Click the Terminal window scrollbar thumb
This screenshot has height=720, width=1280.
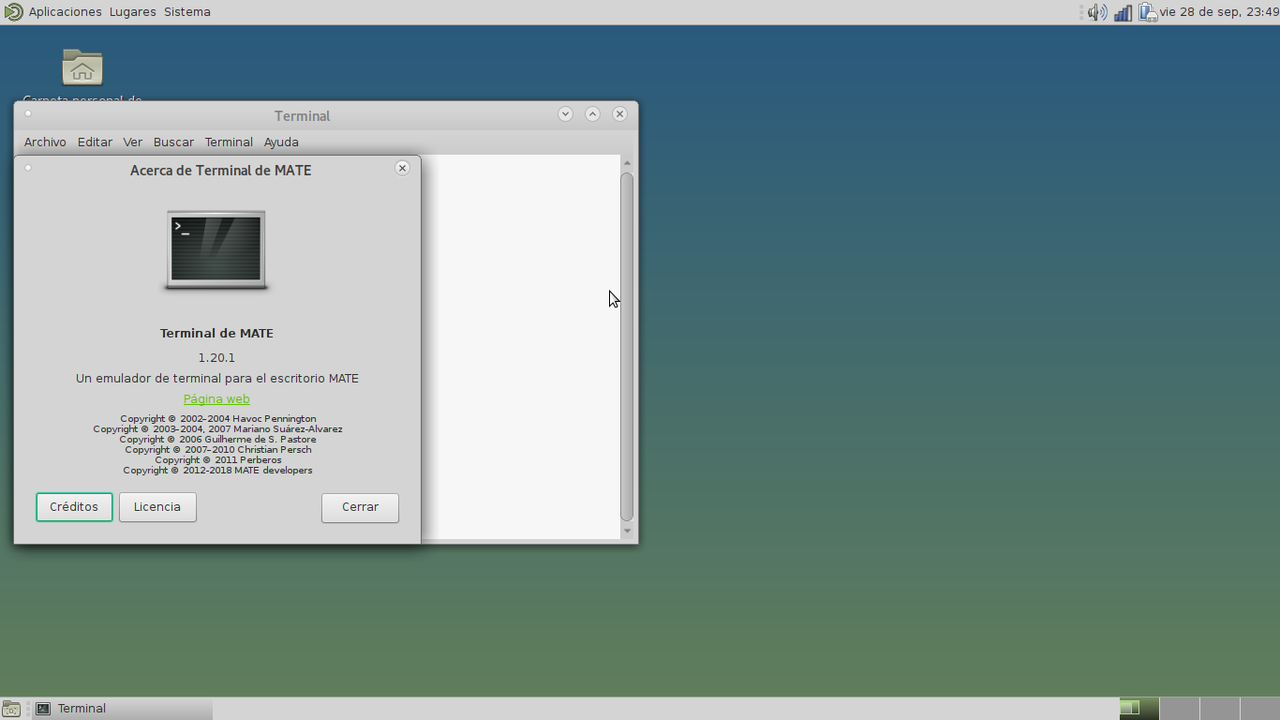point(627,347)
